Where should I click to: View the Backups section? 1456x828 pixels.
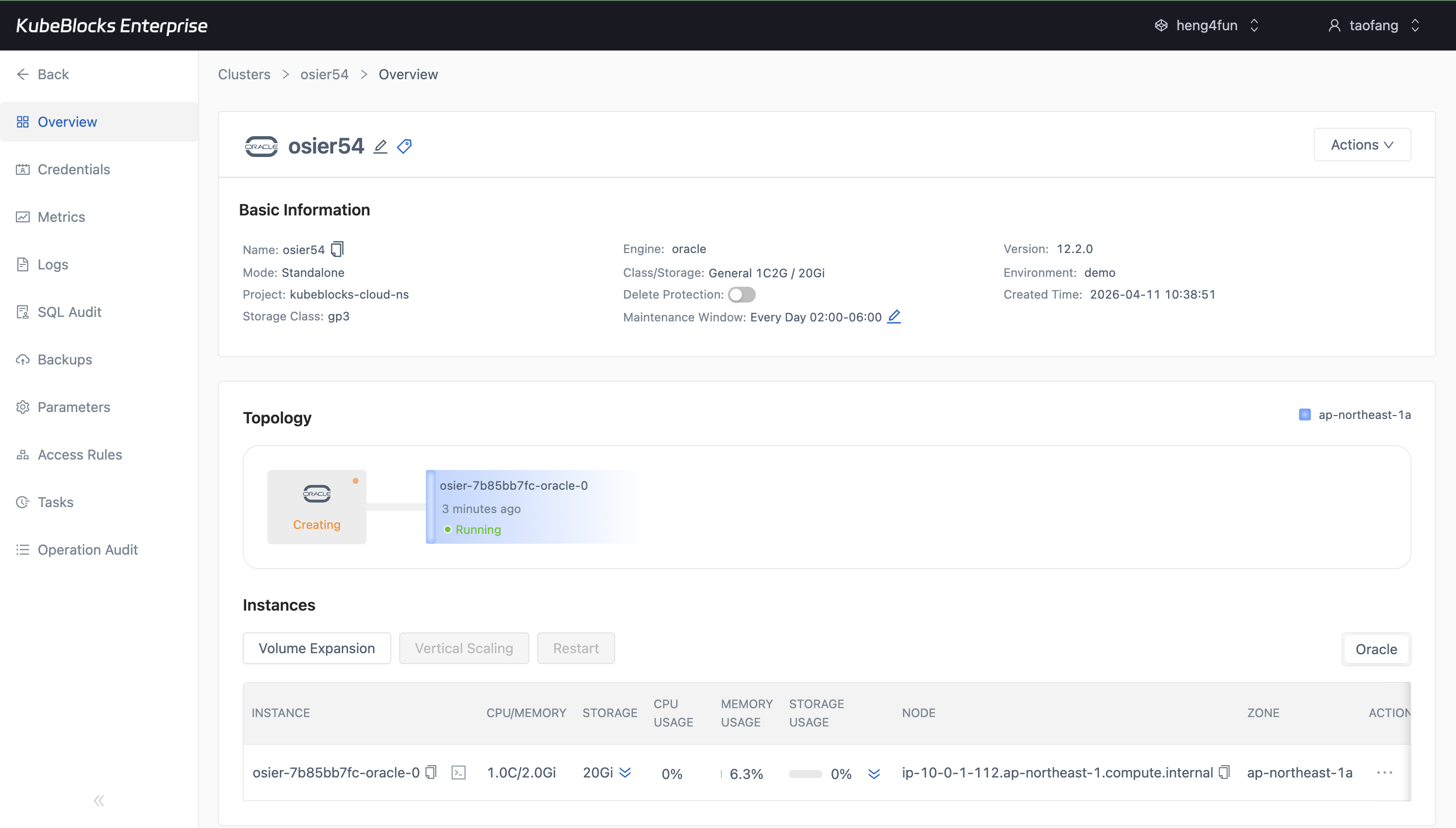point(65,359)
